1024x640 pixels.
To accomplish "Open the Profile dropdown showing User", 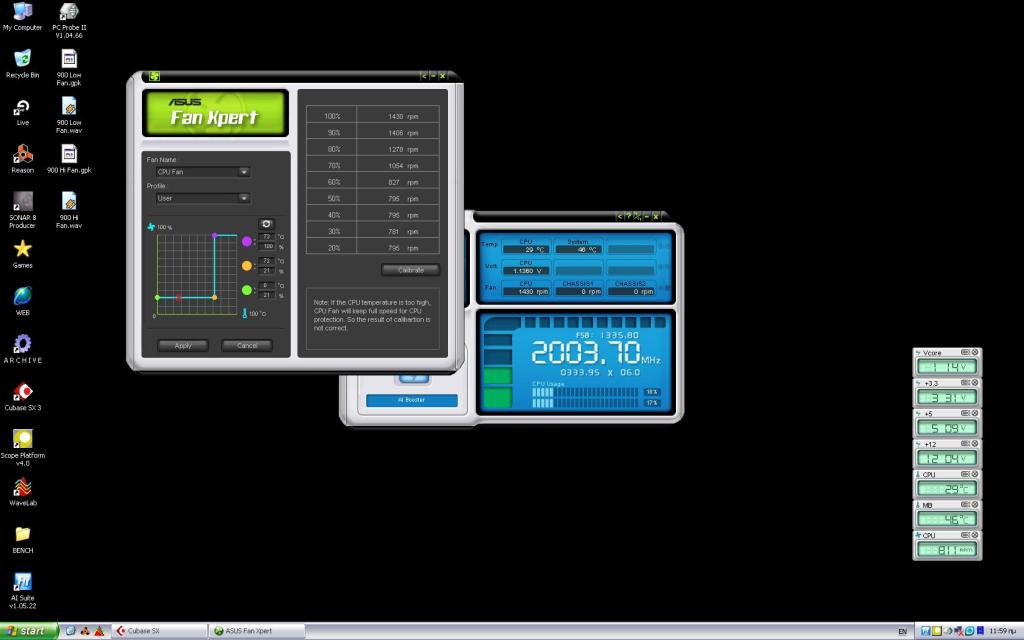I will (x=202, y=198).
